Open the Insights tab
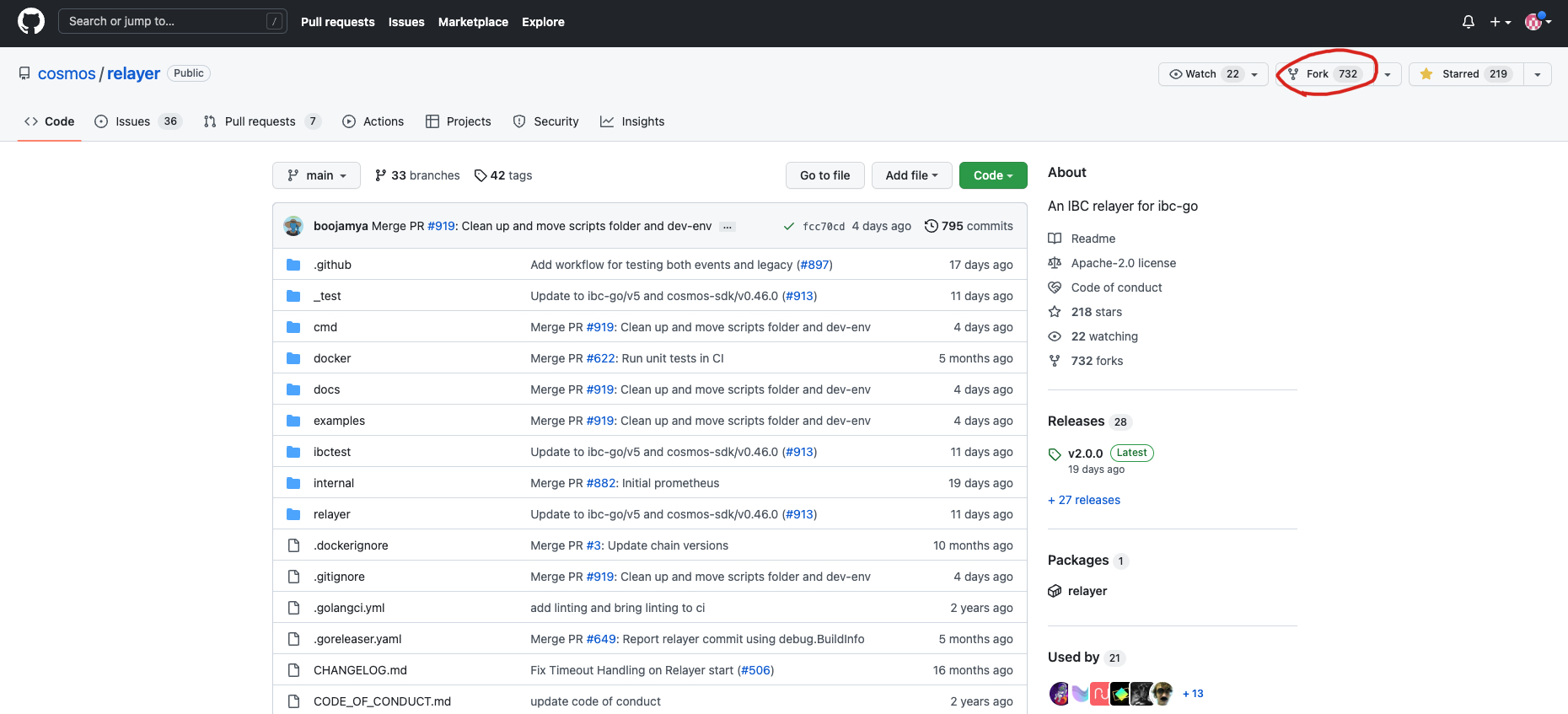Screen dimensions: 1568x714 tap(632, 121)
